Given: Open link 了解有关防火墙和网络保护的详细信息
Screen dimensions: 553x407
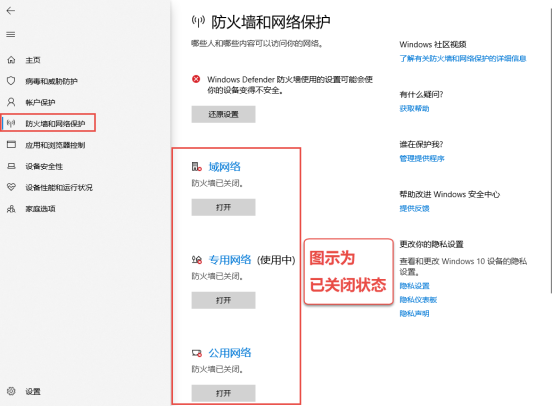Looking at the screenshot, I should [463, 59].
